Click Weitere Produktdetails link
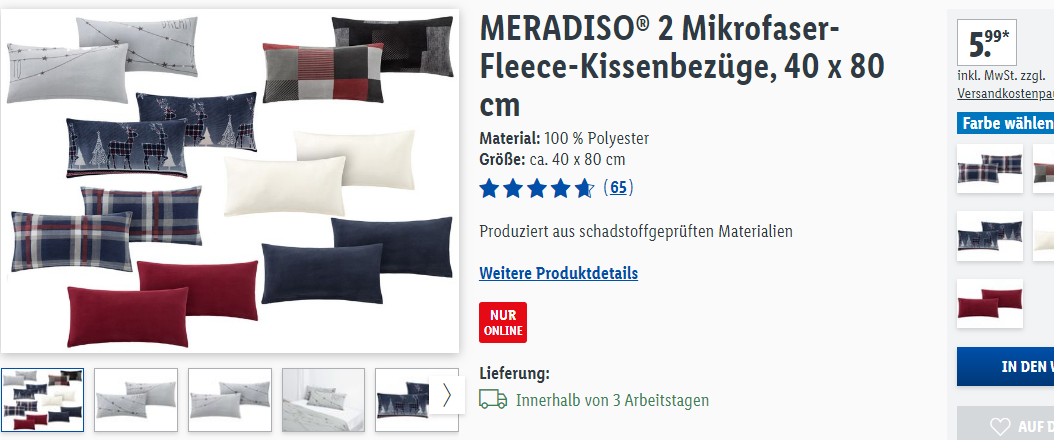The height and width of the screenshot is (440, 1054). [559, 273]
